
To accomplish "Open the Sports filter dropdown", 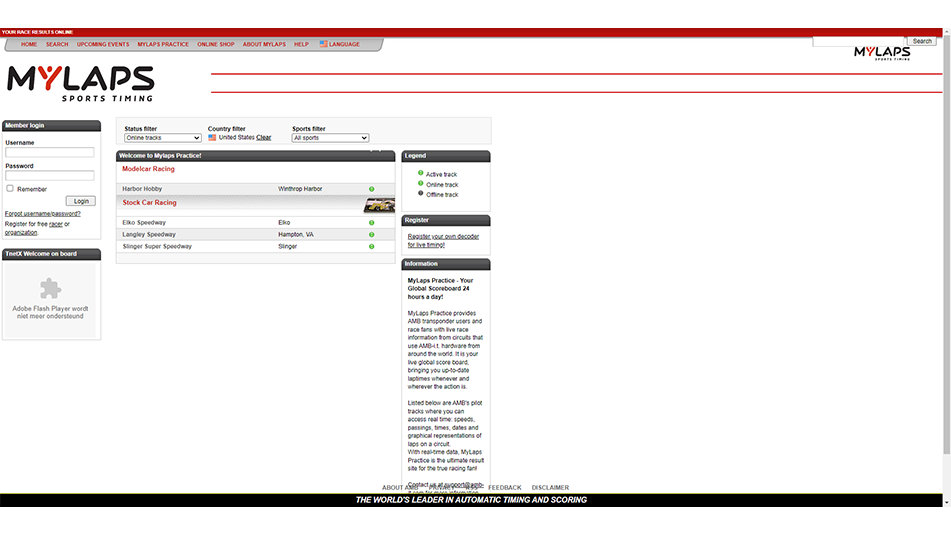I will (x=330, y=138).
